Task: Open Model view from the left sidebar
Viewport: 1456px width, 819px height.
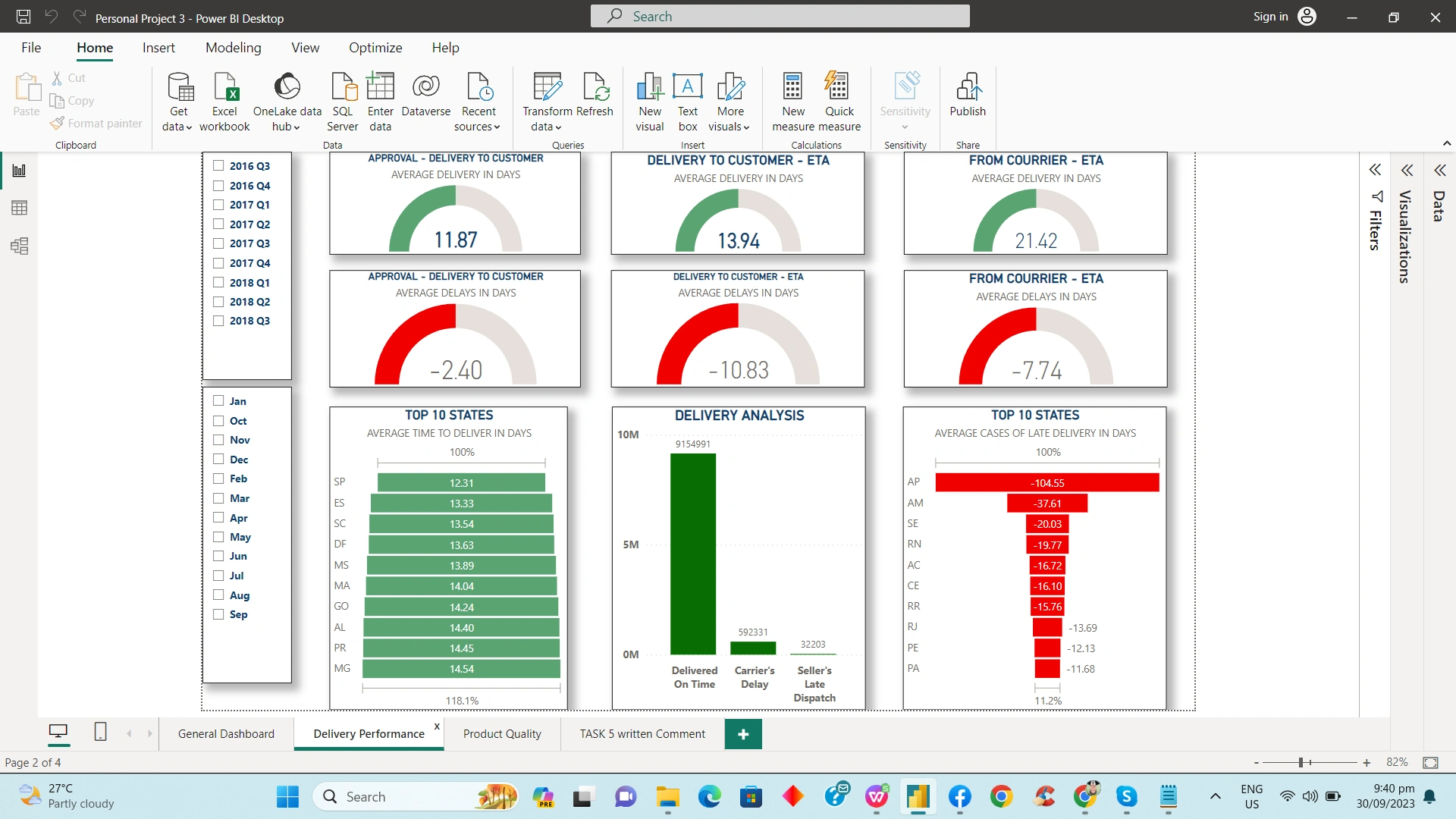Action: (x=19, y=246)
